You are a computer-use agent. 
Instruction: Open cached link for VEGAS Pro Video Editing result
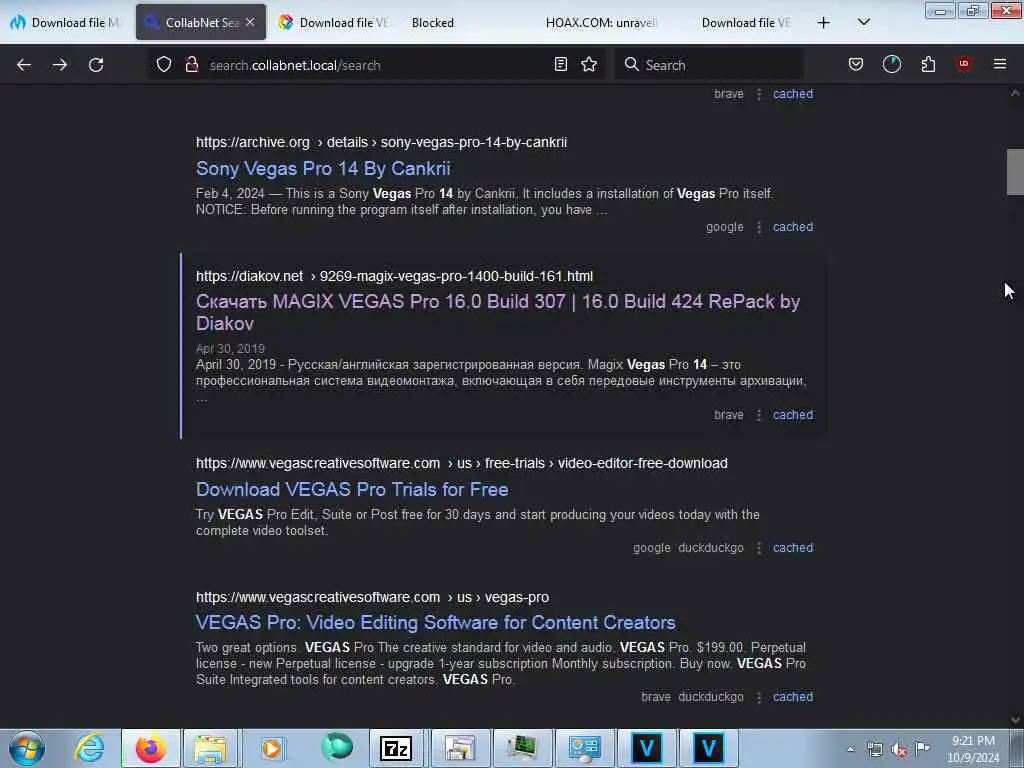pos(793,697)
